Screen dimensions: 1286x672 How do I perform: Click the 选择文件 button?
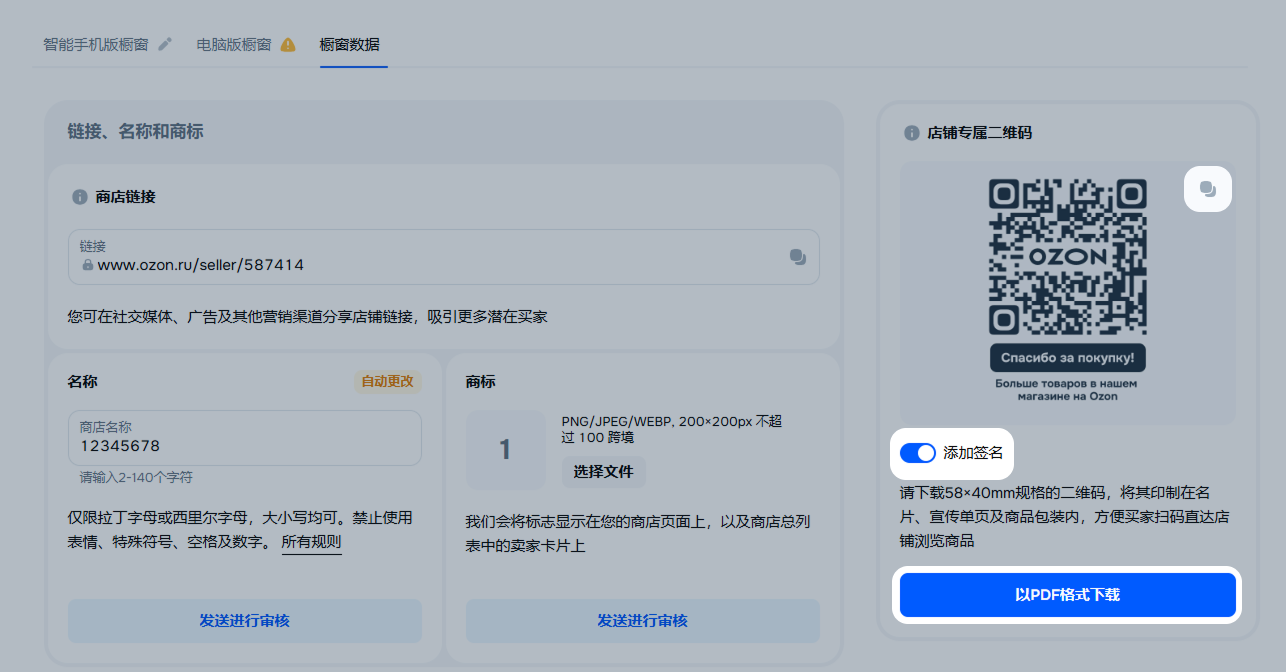[x=603, y=471]
